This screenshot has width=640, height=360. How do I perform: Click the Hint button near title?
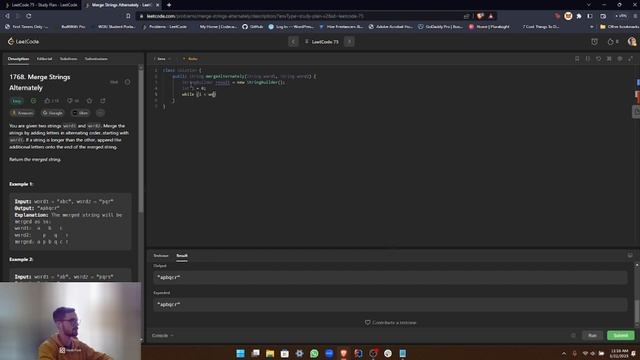114,82
